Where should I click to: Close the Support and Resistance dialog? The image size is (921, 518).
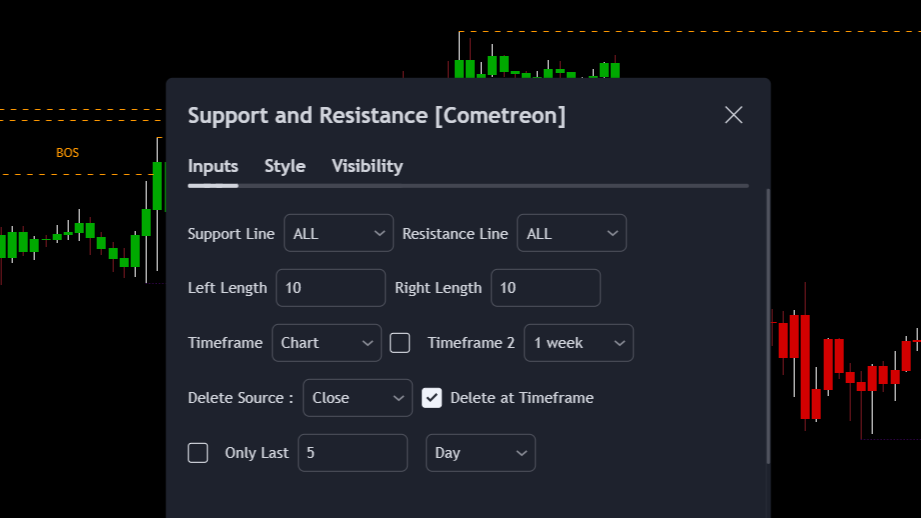[733, 115]
